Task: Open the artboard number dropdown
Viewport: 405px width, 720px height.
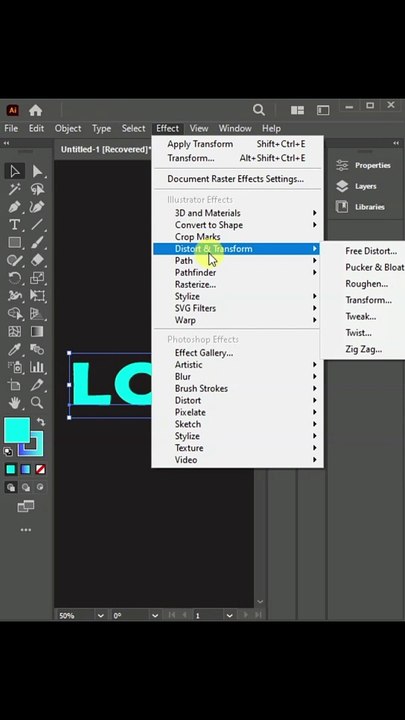Action: (229, 615)
